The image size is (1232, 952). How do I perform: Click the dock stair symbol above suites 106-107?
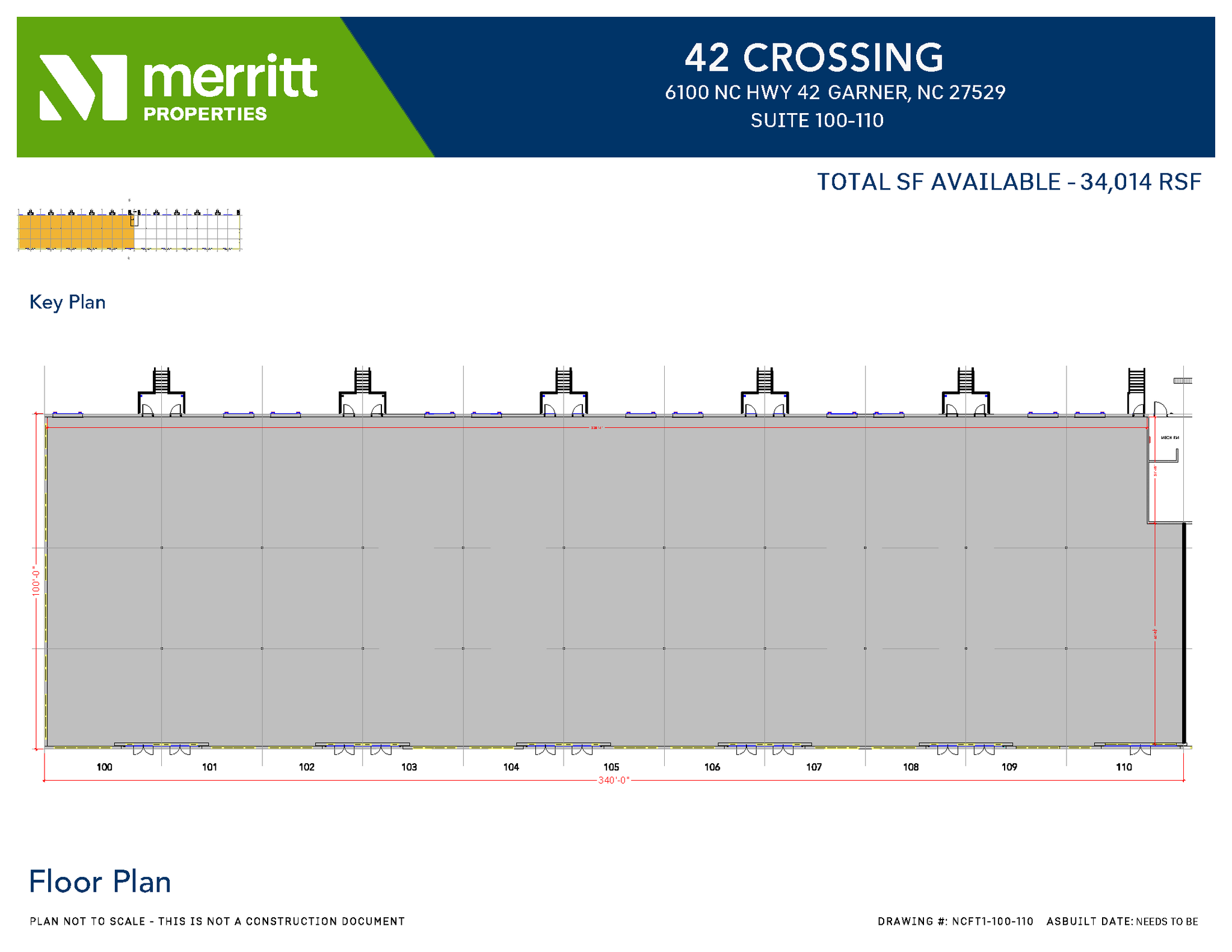coord(765,392)
